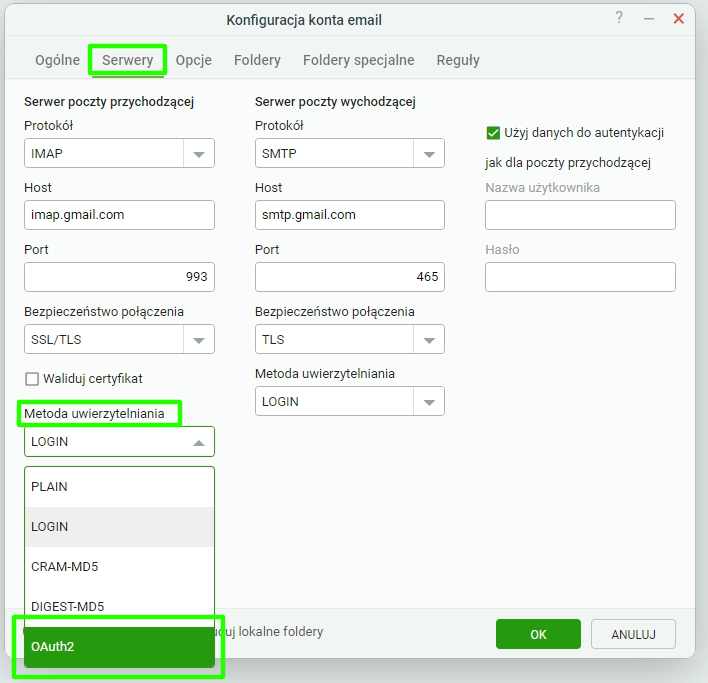The image size is (708, 683).
Task: Click the Hasło password field
Action: [x=580, y=277]
